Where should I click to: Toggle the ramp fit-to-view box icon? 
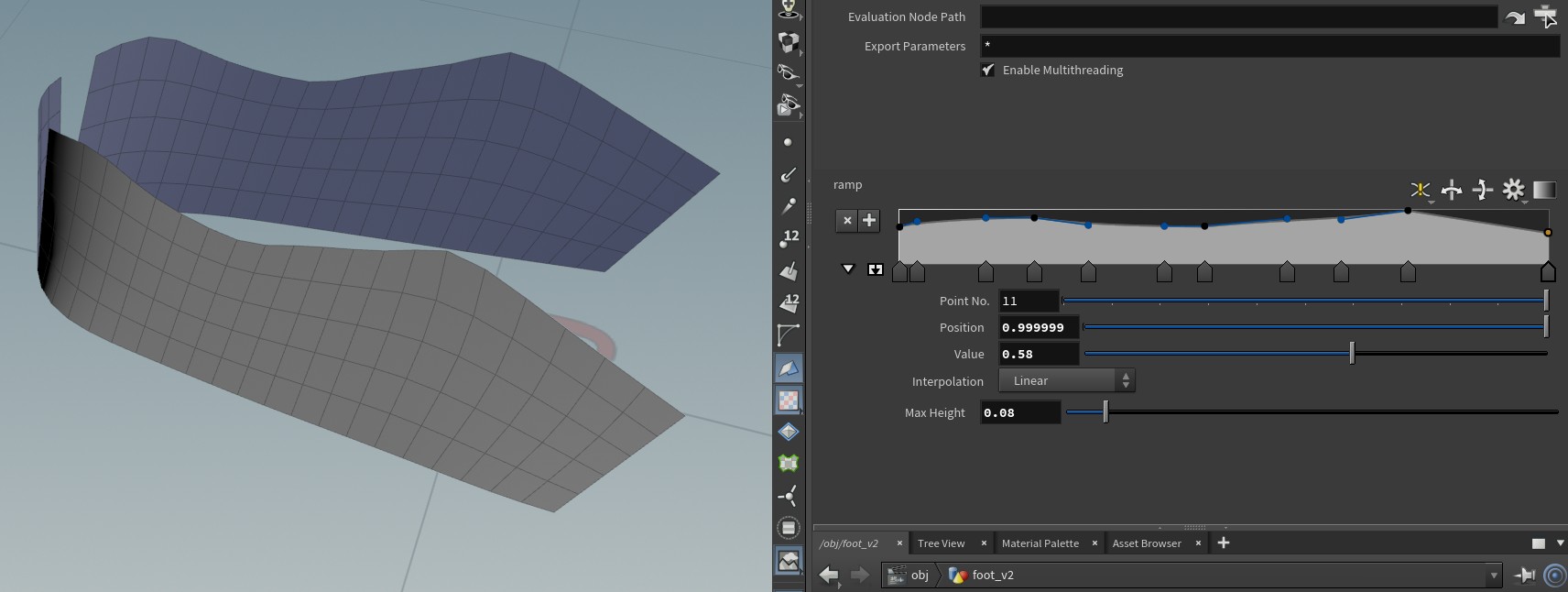click(x=876, y=269)
